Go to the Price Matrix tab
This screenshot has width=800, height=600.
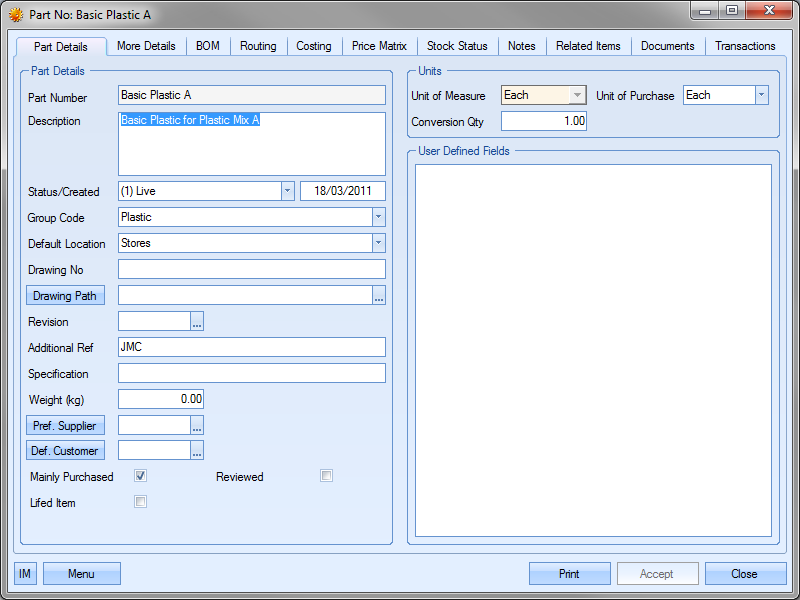tap(379, 46)
